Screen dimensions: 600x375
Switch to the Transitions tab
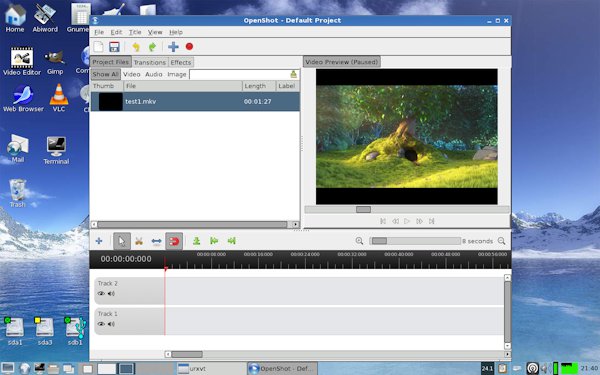click(x=150, y=62)
